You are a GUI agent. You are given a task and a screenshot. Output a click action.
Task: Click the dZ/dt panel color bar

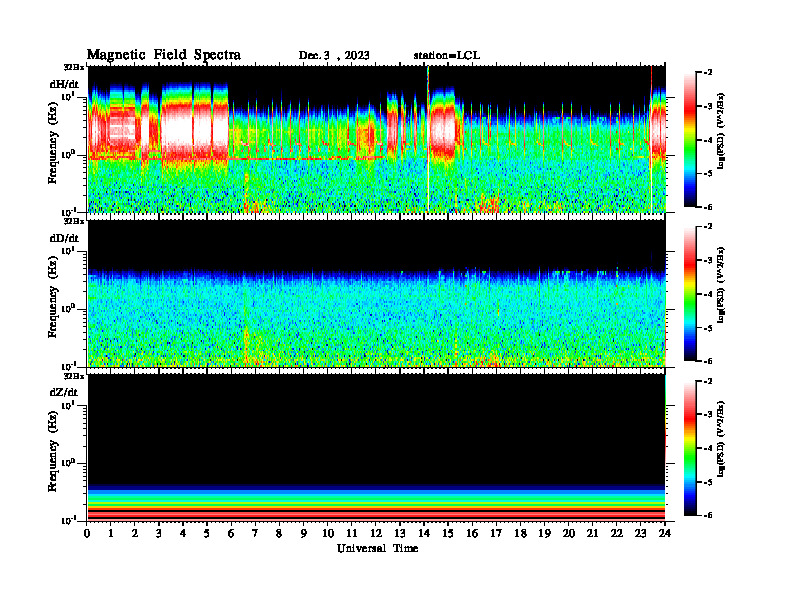tap(690, 448)
